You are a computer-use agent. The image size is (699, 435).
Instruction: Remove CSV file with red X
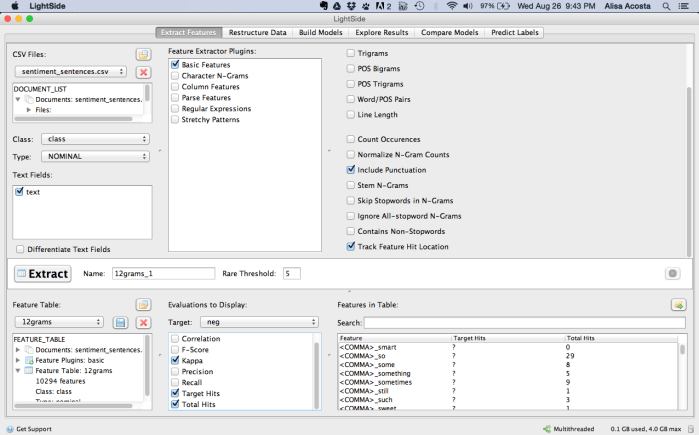click(143, 72)
